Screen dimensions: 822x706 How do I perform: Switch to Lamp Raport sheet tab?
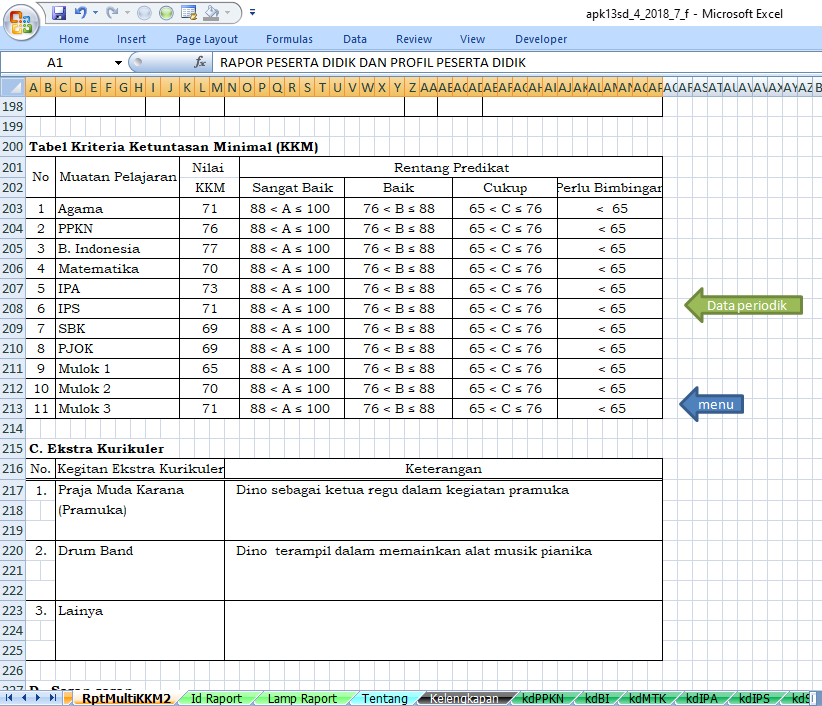coord(302,699)
